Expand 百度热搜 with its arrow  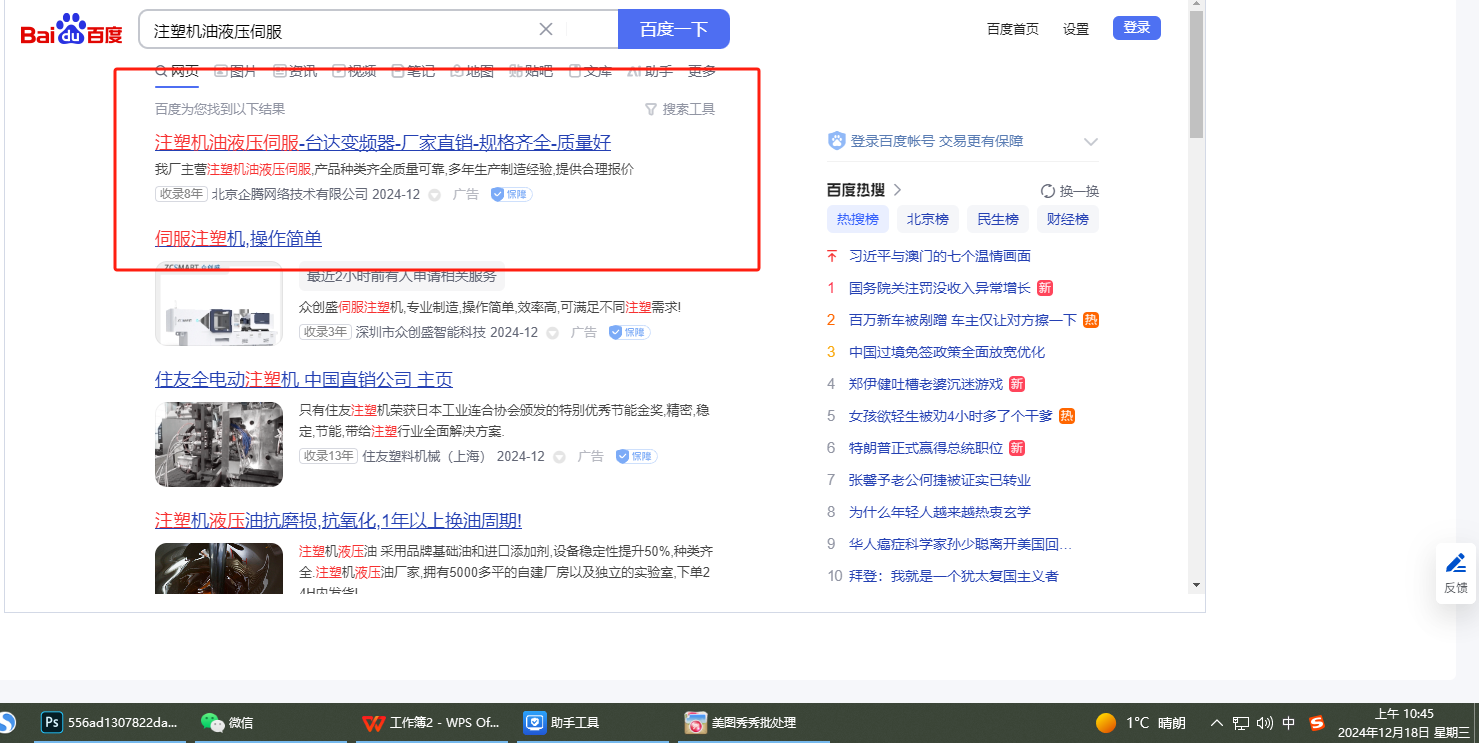coord(897,190)
